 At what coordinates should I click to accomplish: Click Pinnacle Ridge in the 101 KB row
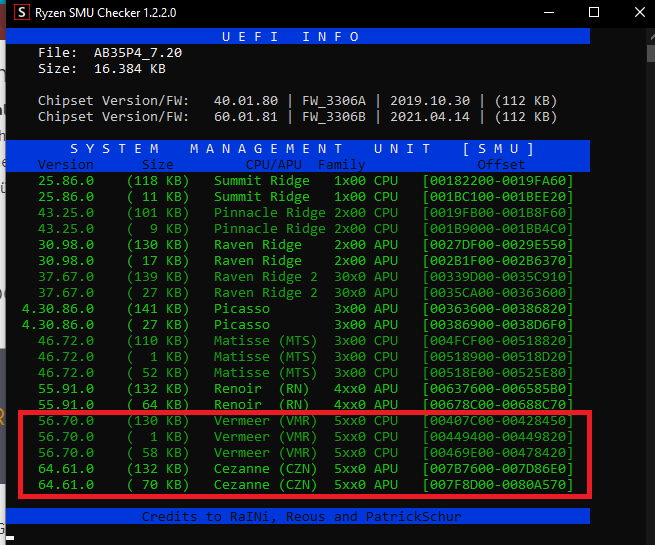(270, 213)
